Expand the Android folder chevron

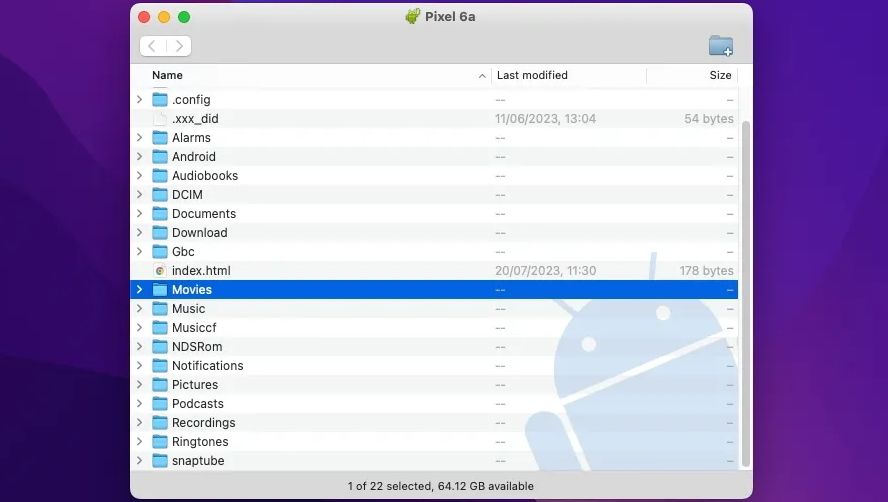point(139,156)
